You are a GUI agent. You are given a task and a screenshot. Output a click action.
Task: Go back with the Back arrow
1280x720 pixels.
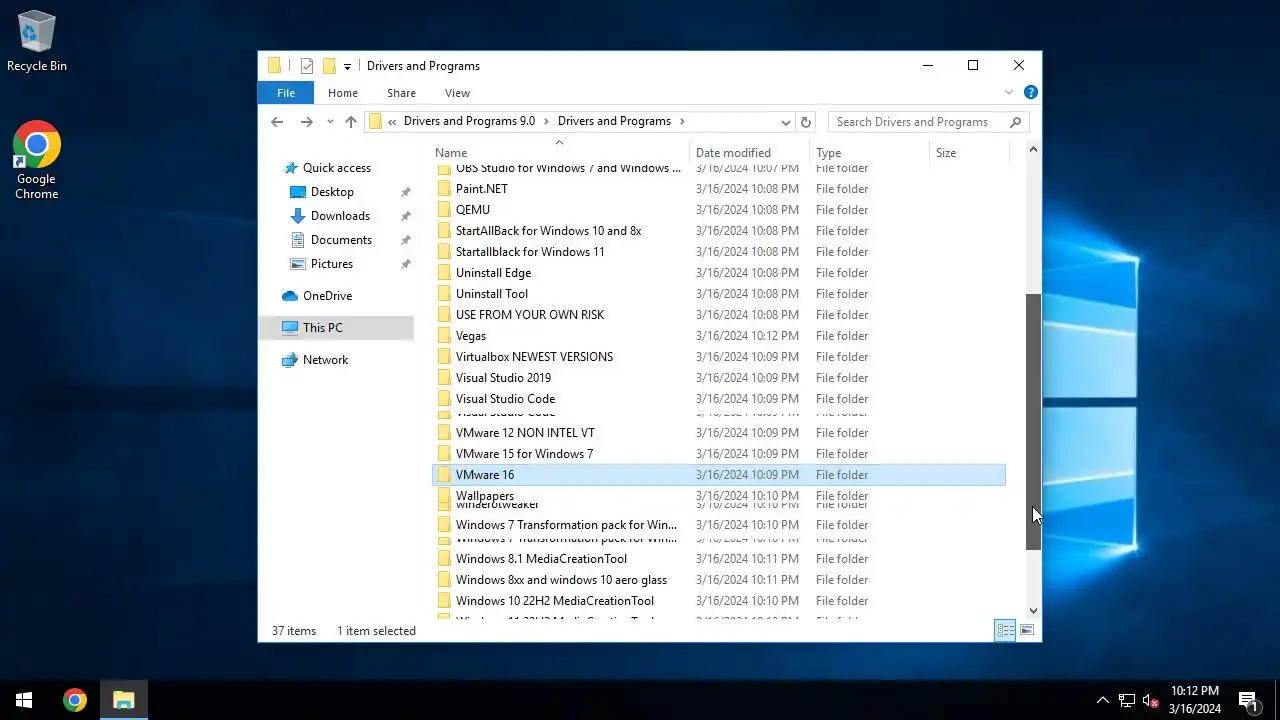pos(277,122)
